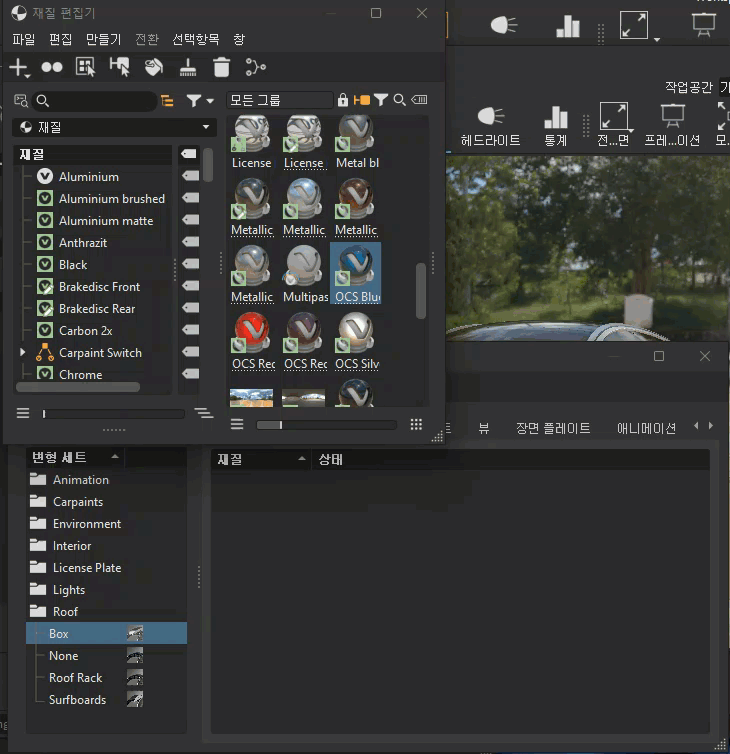This screenshot has height=754, width=730.
Task: Open the Carpaints variant set folder
Action: [66, 502]
